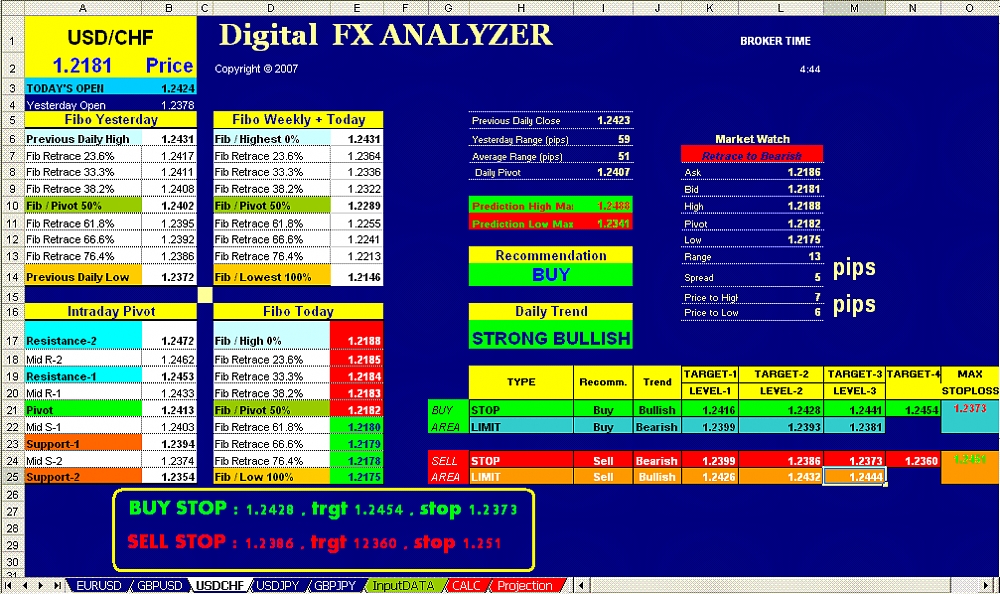The image size is (1000, 594).
Task: Click the Fibo Yesterday header cell
Action: (110, 119)
